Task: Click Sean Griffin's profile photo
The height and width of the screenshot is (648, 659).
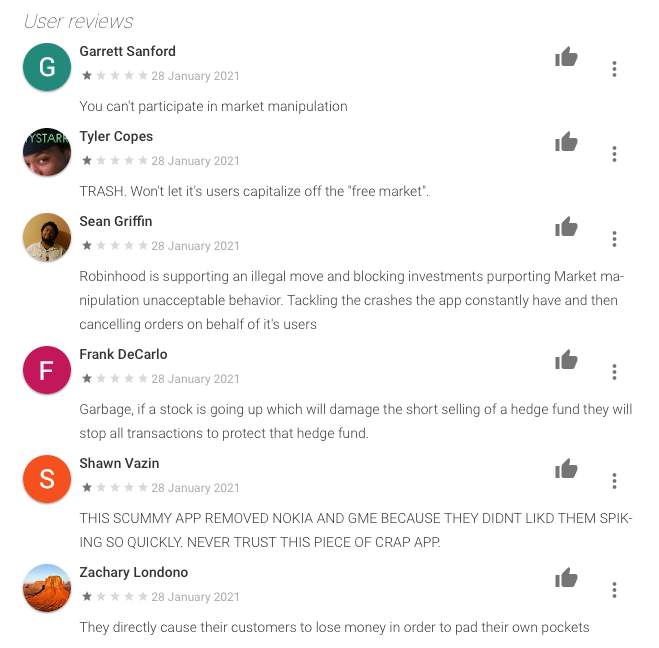Action: tap(47, 237)
